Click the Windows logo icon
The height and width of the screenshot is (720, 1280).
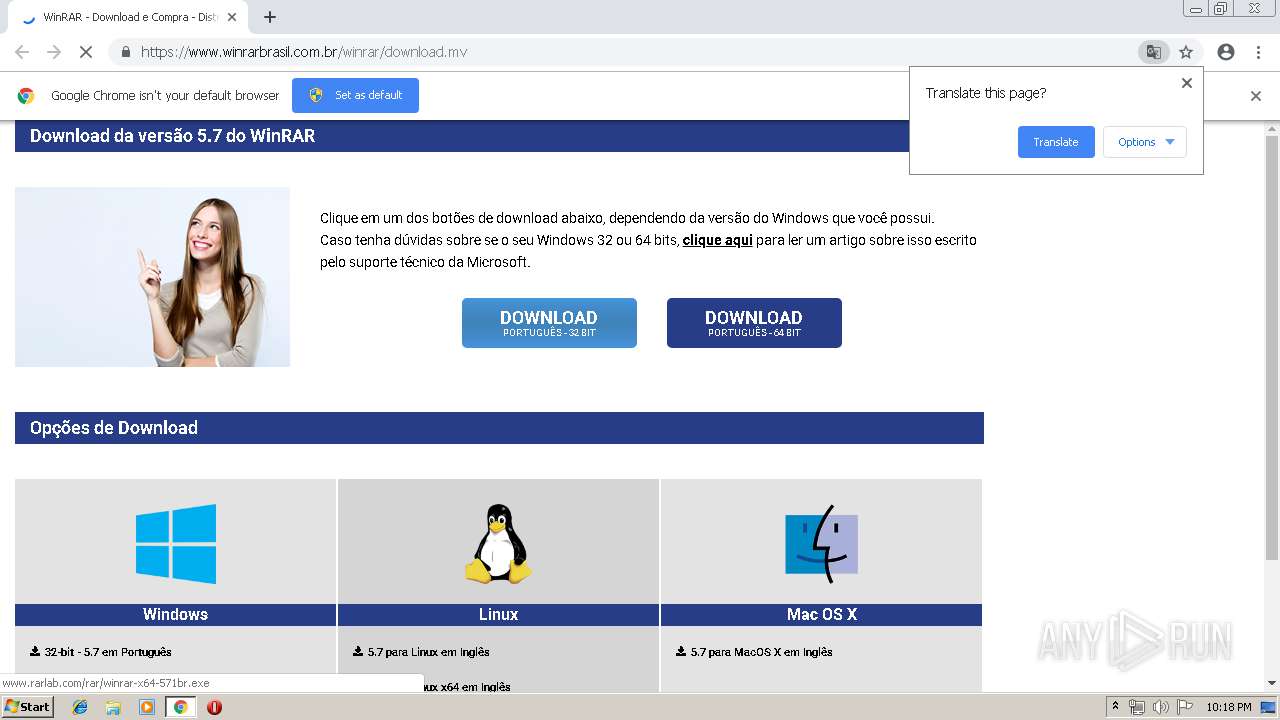click(x=176, y=544)
